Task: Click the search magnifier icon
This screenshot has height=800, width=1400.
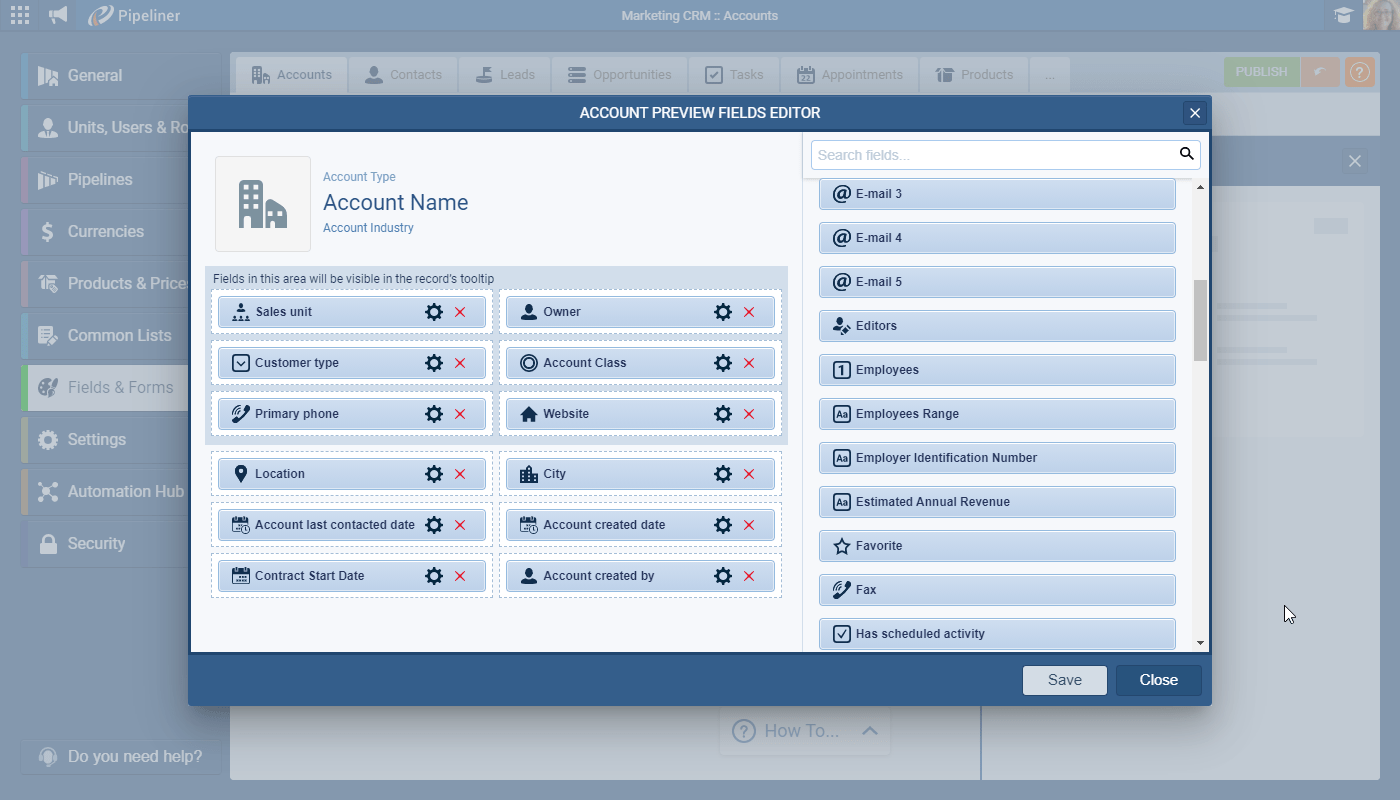Action: coord(1186,154)
